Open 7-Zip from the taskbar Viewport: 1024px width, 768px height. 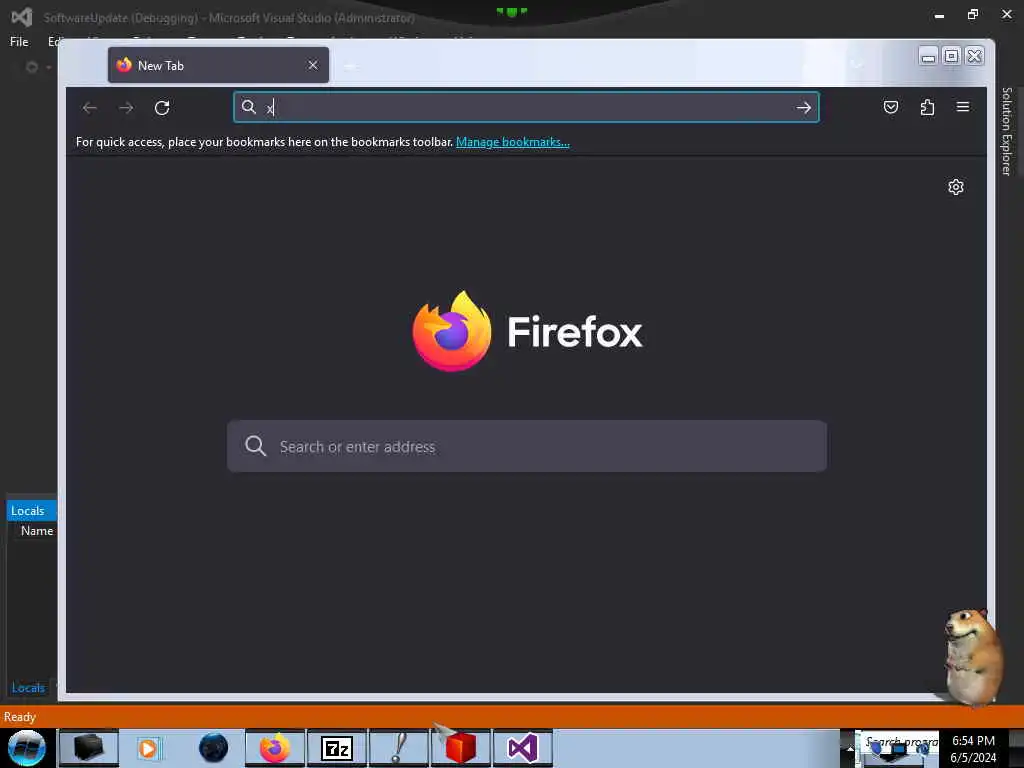337,748
